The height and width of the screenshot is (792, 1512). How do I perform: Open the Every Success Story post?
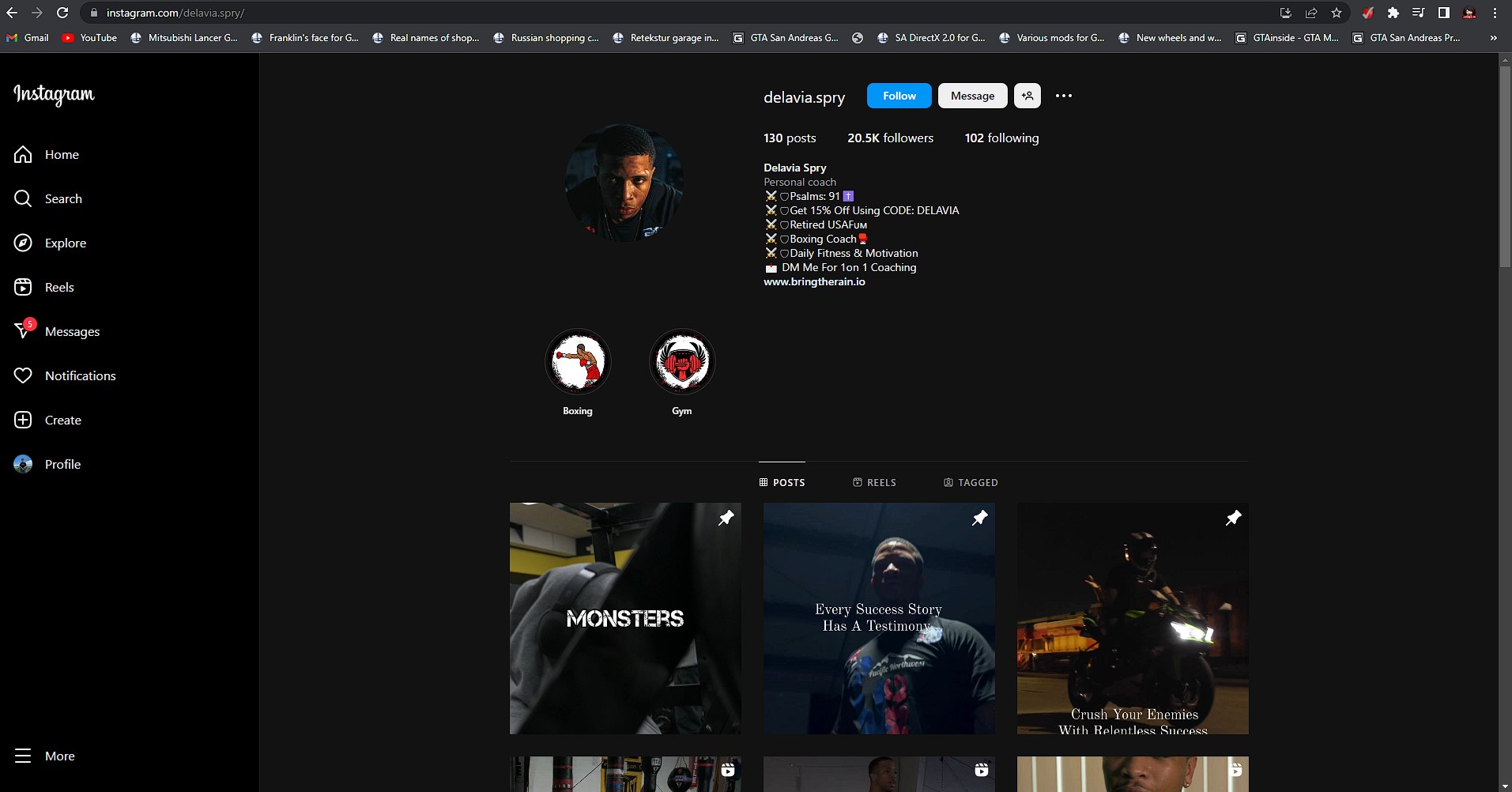[x=879, y=619]
